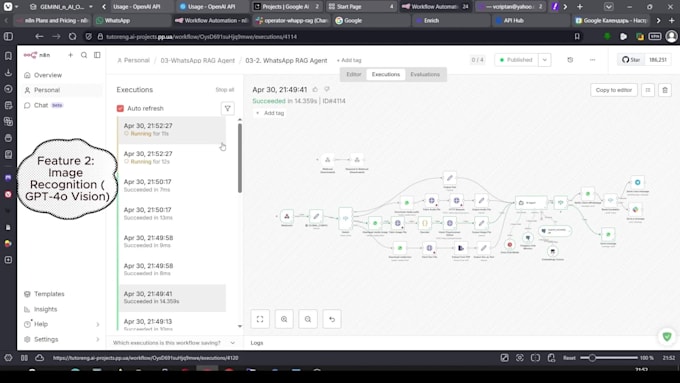
Task: Add a web panel with plus icon
Action: click(8, 260)
